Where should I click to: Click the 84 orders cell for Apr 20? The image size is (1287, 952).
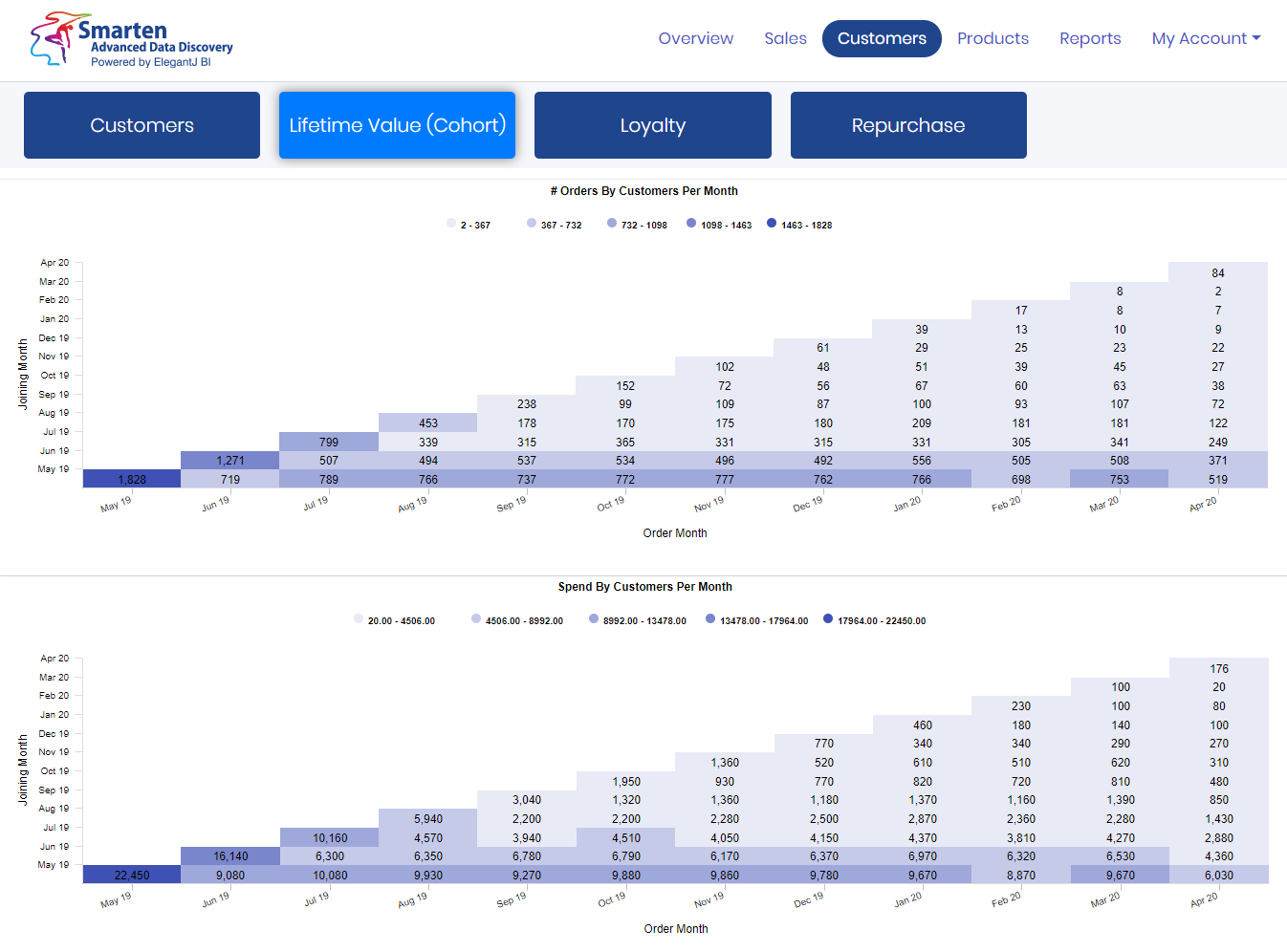click(x=1218, y=272)
